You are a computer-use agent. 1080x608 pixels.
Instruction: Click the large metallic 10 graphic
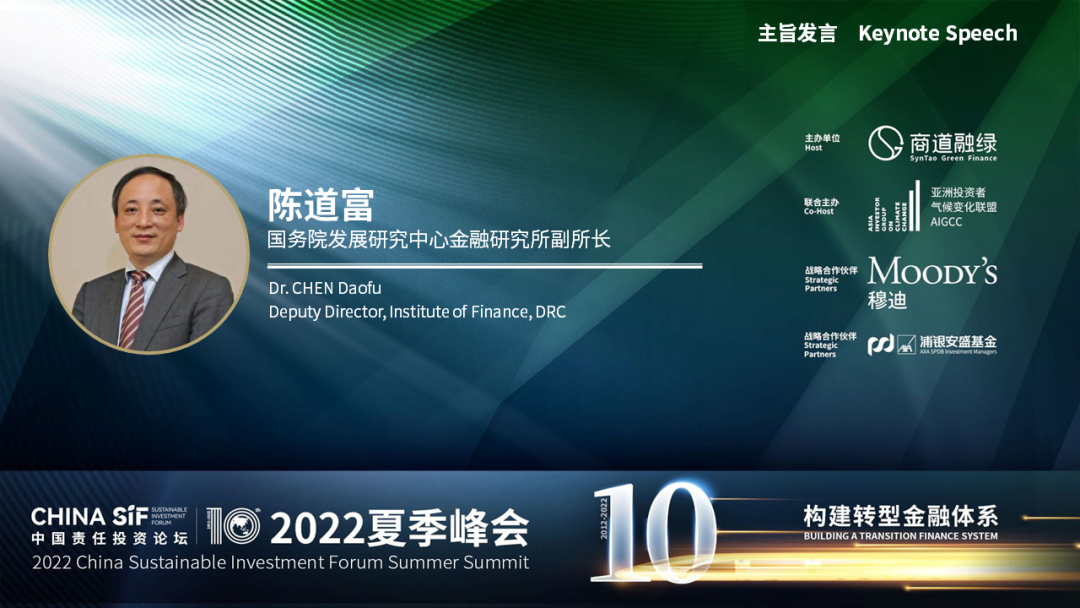(654, 531)
